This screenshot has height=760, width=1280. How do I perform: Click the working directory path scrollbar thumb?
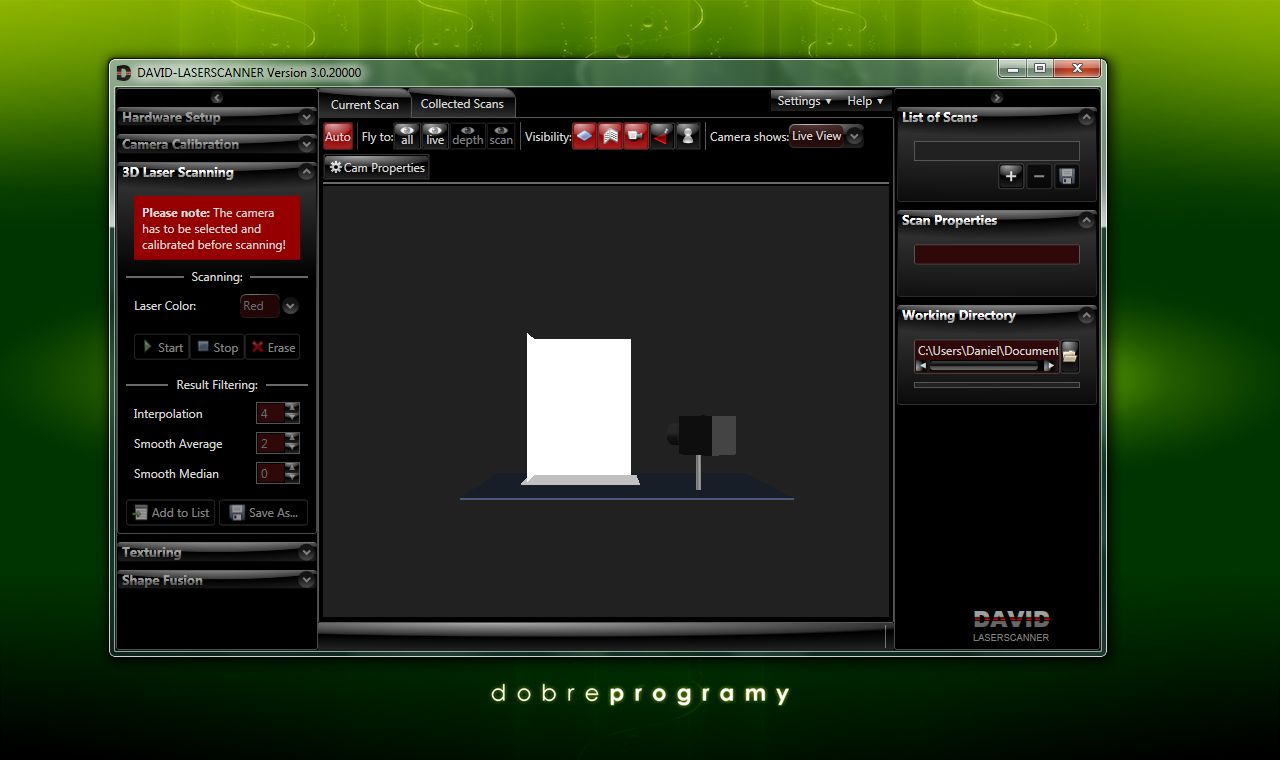click(x=984, y=366)
